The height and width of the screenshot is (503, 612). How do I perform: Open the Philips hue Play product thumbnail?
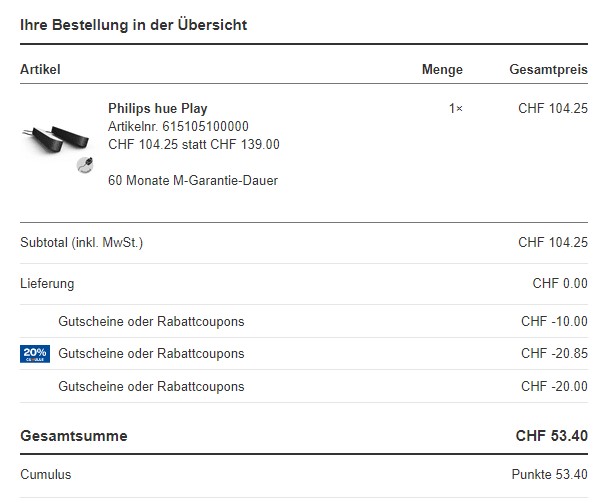pos(55,141)
